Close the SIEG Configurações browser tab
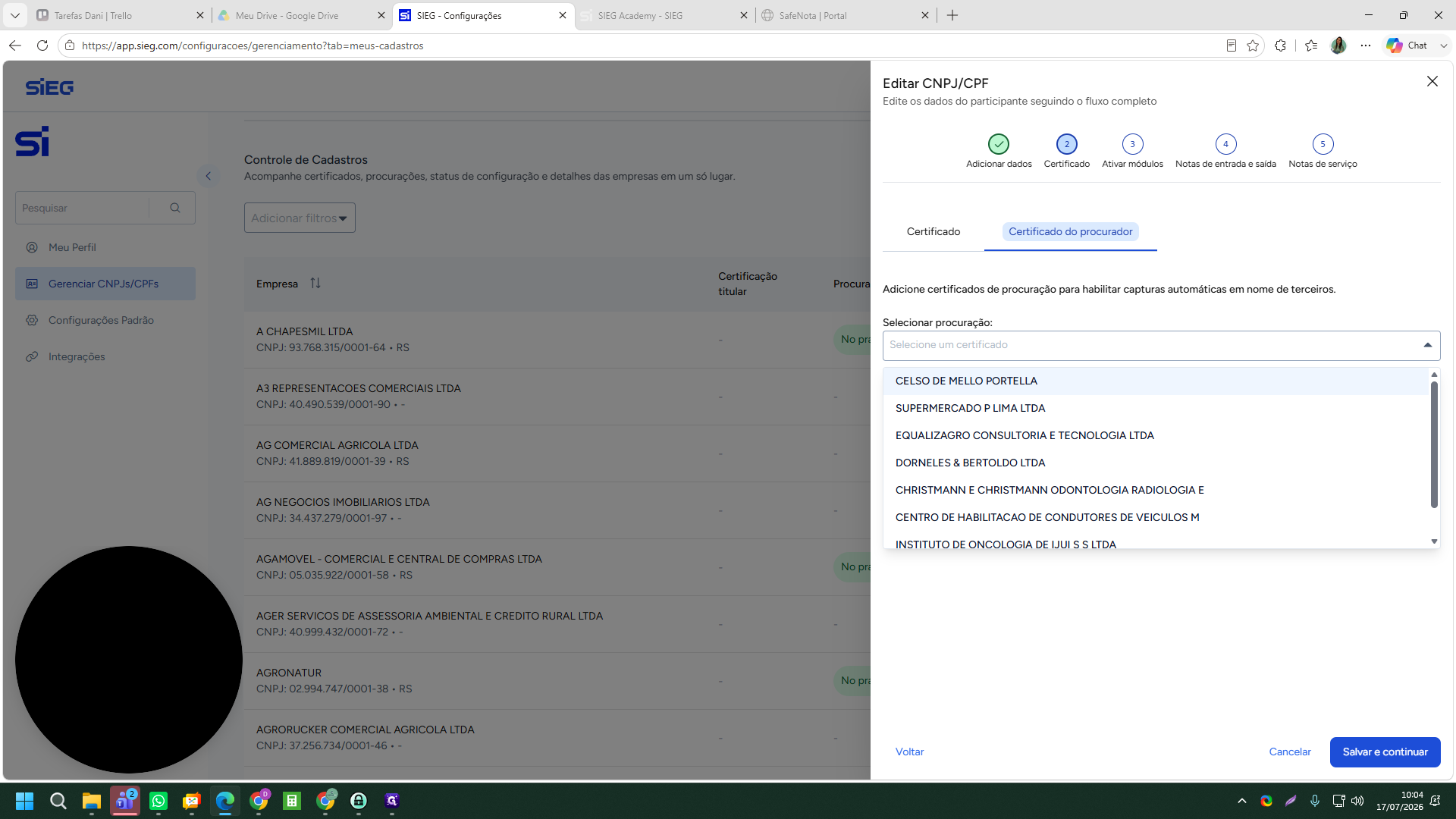1456x819 pixels. [562, 15]
